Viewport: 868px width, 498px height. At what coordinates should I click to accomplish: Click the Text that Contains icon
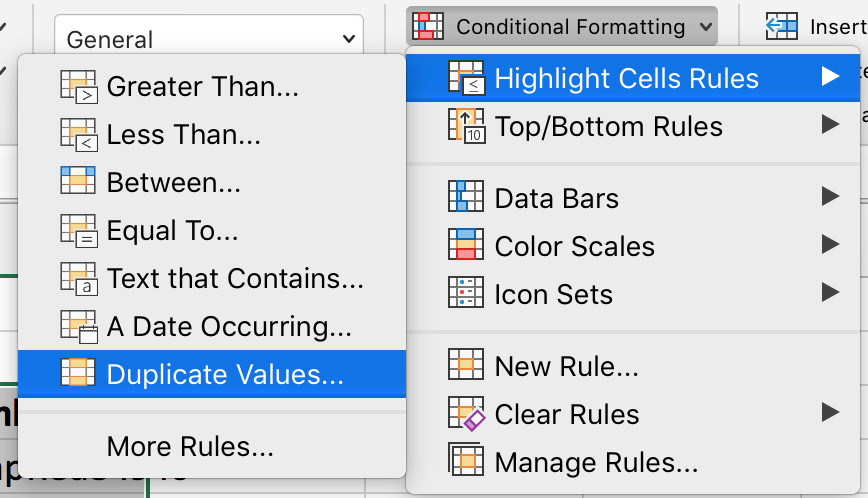[78, 279]
